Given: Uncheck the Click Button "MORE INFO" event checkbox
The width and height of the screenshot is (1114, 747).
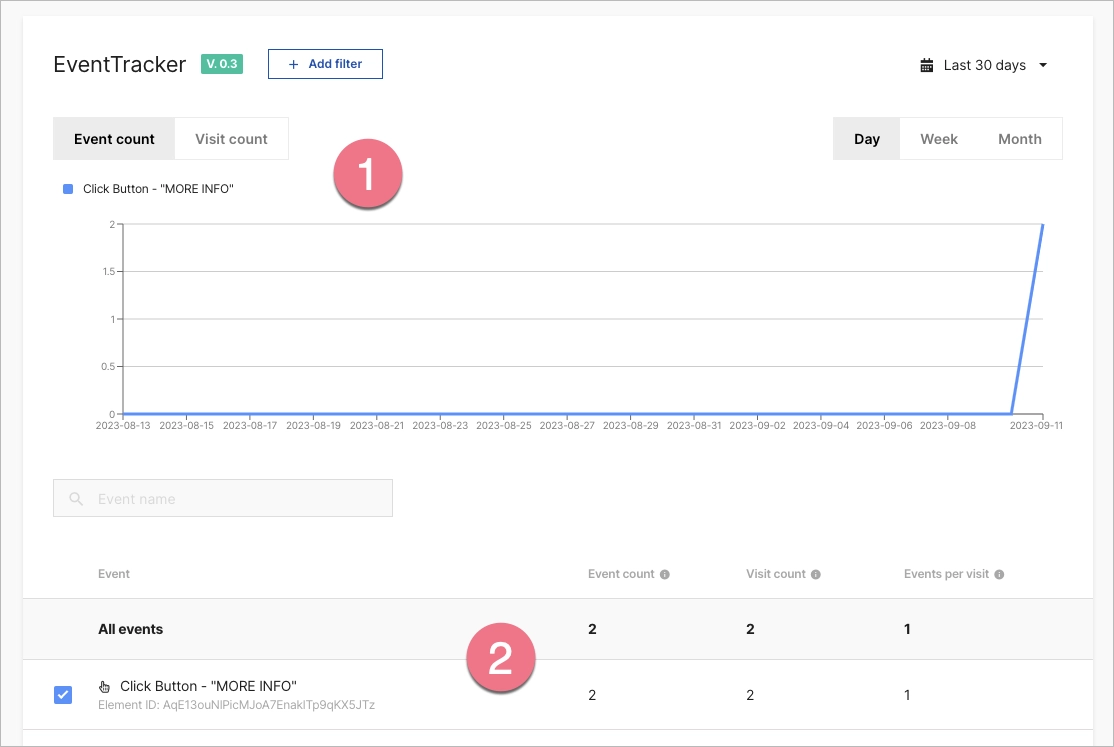Looking at the screenshot, I should (x=63, y=695).
